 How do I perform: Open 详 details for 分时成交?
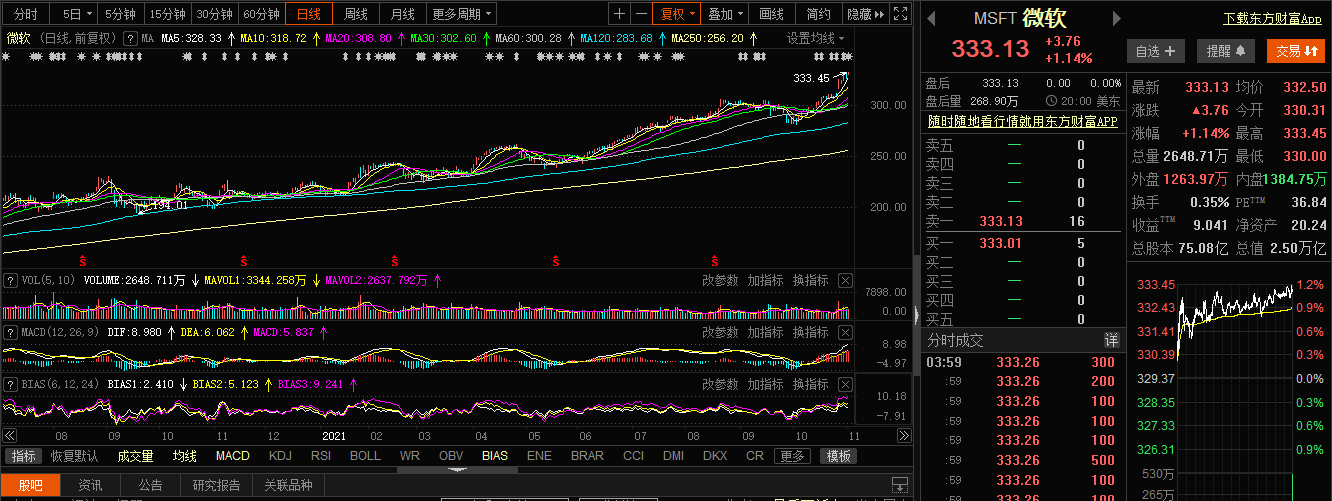(x=1111, y=341)
